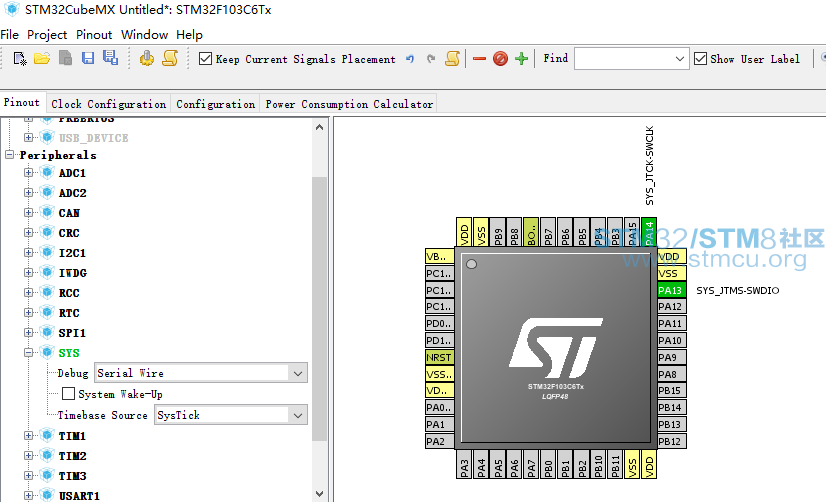
Task: Switch to Configuration tab
Action: pyautogui.click(x=215, y=104)
